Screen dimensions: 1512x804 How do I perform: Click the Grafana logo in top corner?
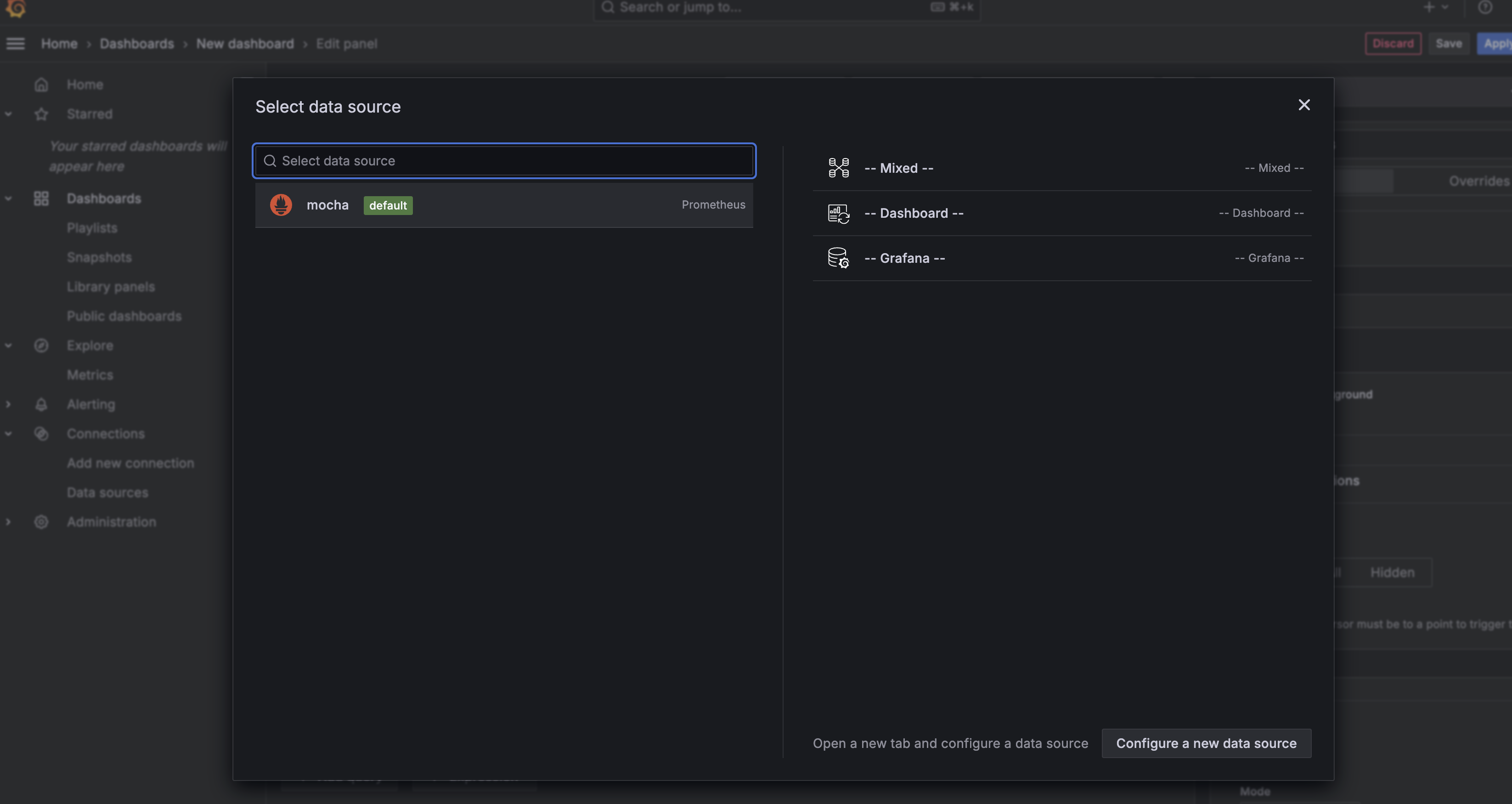click(x=16, y=8)
